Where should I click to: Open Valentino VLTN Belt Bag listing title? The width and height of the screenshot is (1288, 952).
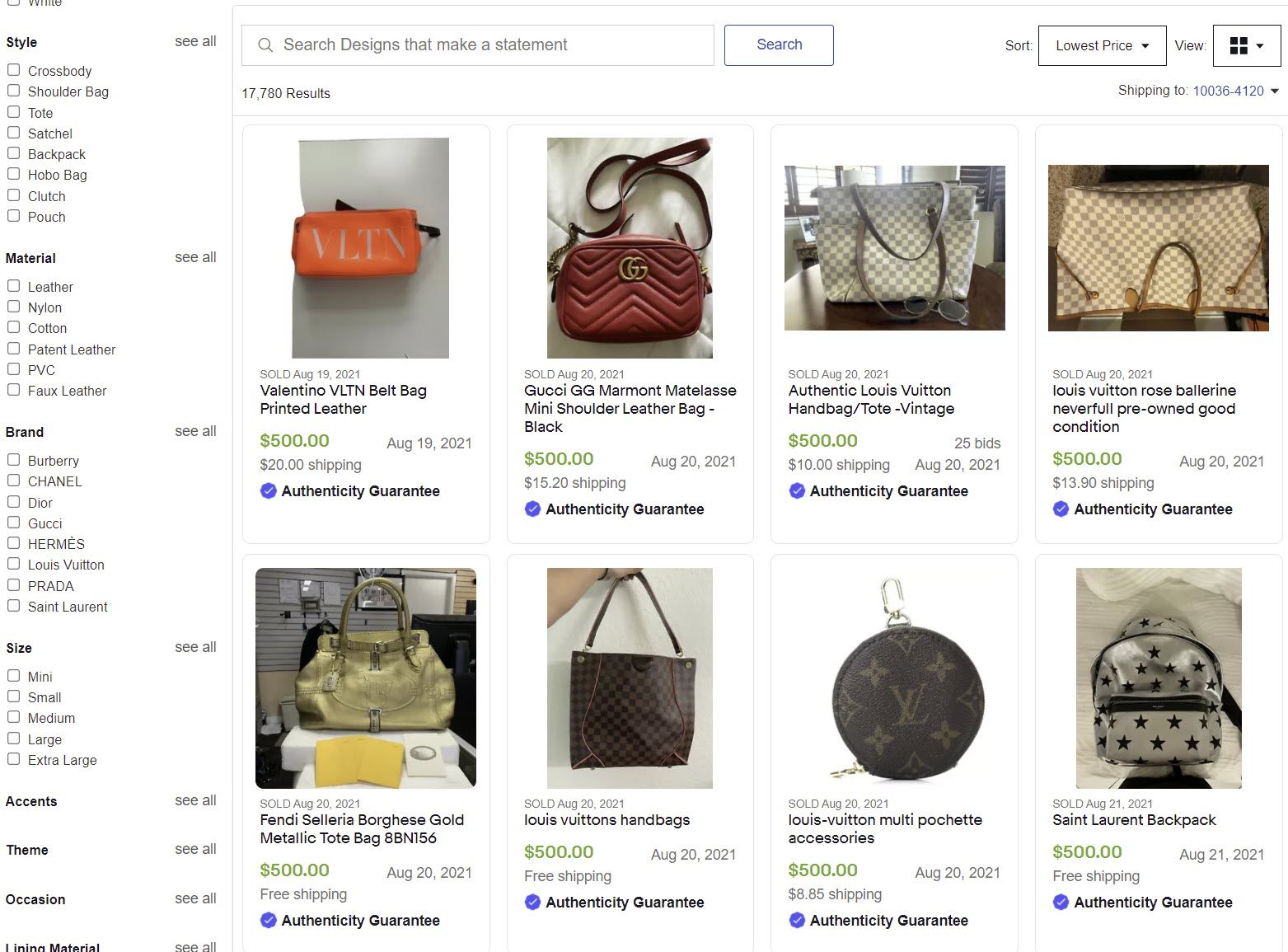click(343, 400)
